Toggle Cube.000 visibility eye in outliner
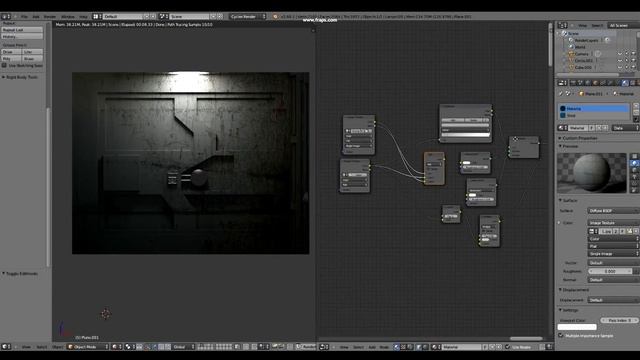The width and height of the screenshot is (640, 360). click(x=620, y=67)
